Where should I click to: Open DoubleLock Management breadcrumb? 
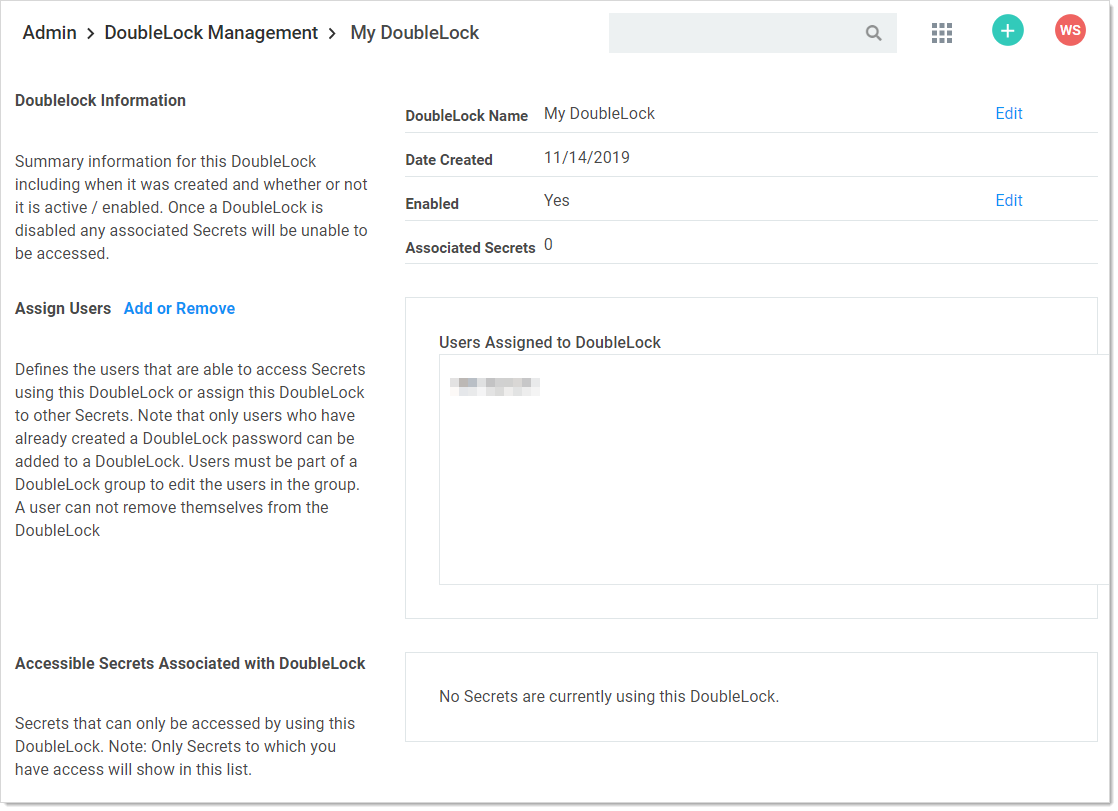click(211, 33)
